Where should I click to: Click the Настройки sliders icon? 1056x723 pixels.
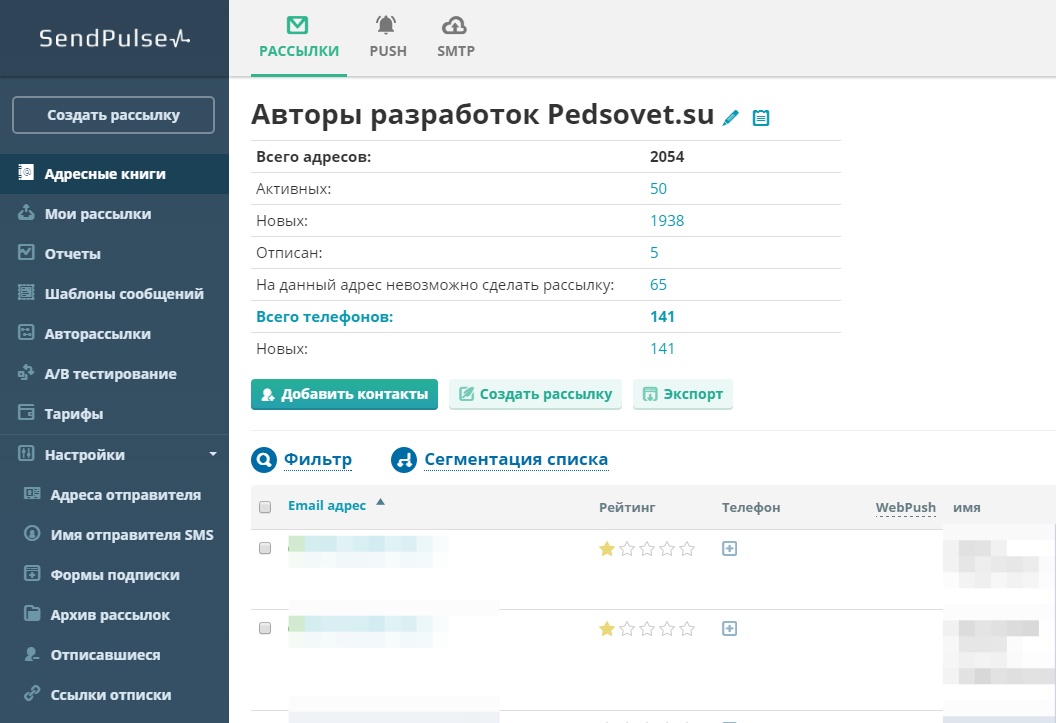26,453
